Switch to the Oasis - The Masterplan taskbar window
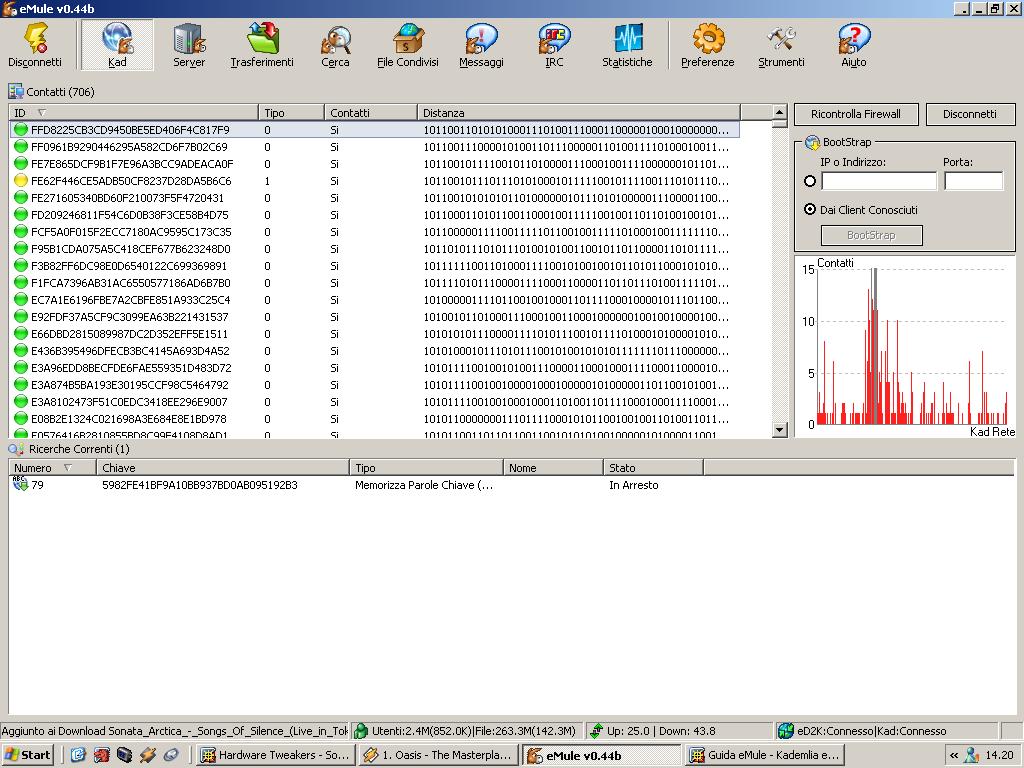 [439, 755]
